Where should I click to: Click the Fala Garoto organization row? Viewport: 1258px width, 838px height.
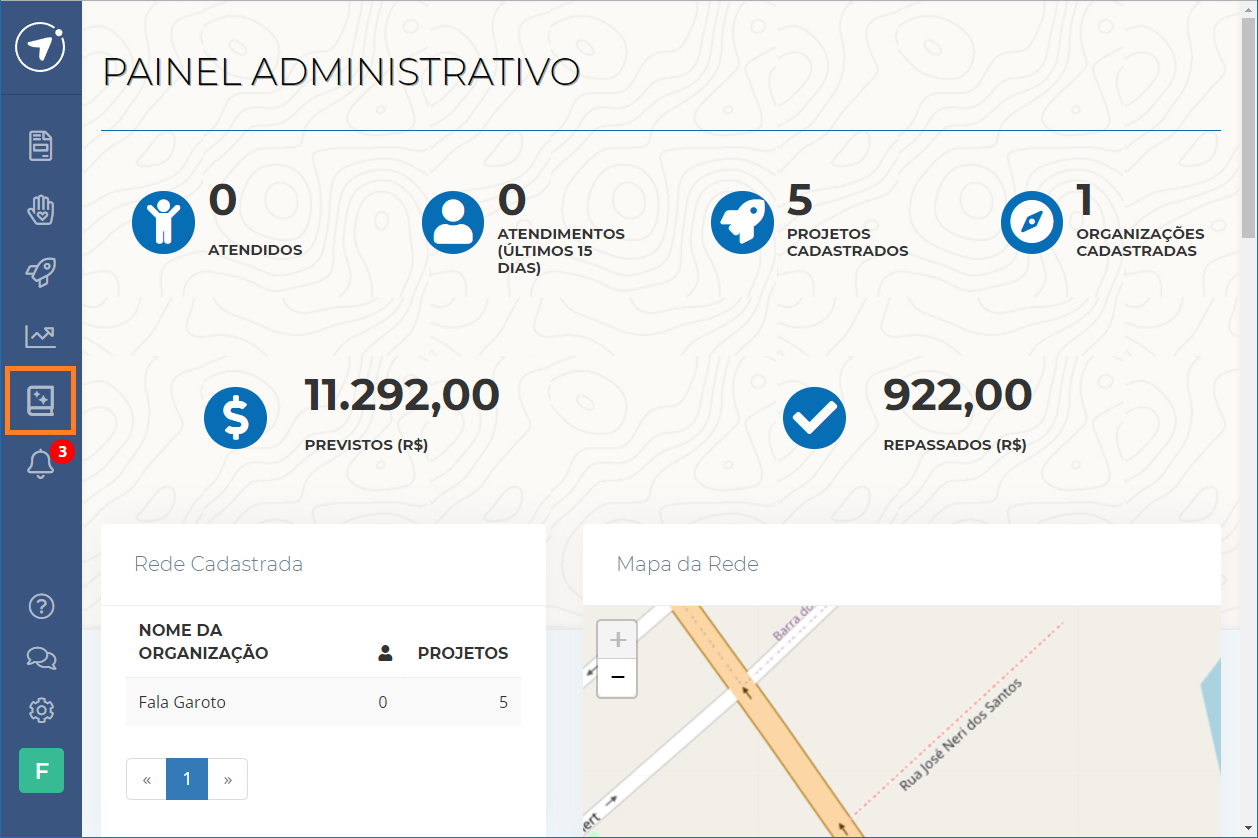323,702
